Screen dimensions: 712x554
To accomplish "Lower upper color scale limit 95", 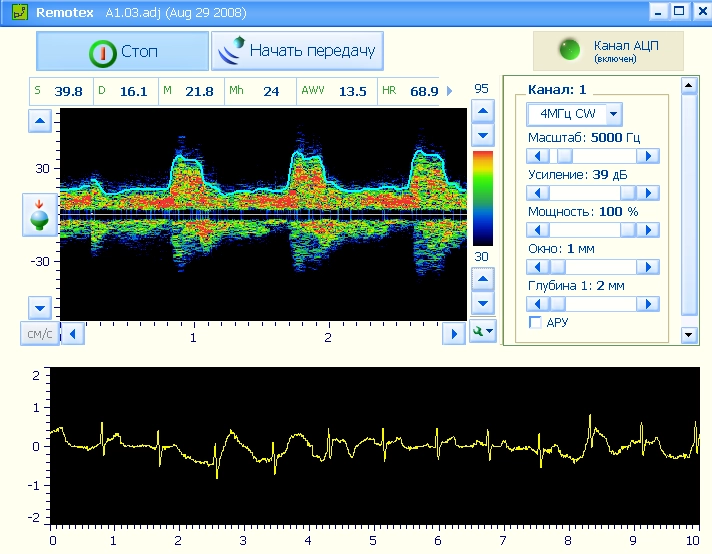I will 483,135.
